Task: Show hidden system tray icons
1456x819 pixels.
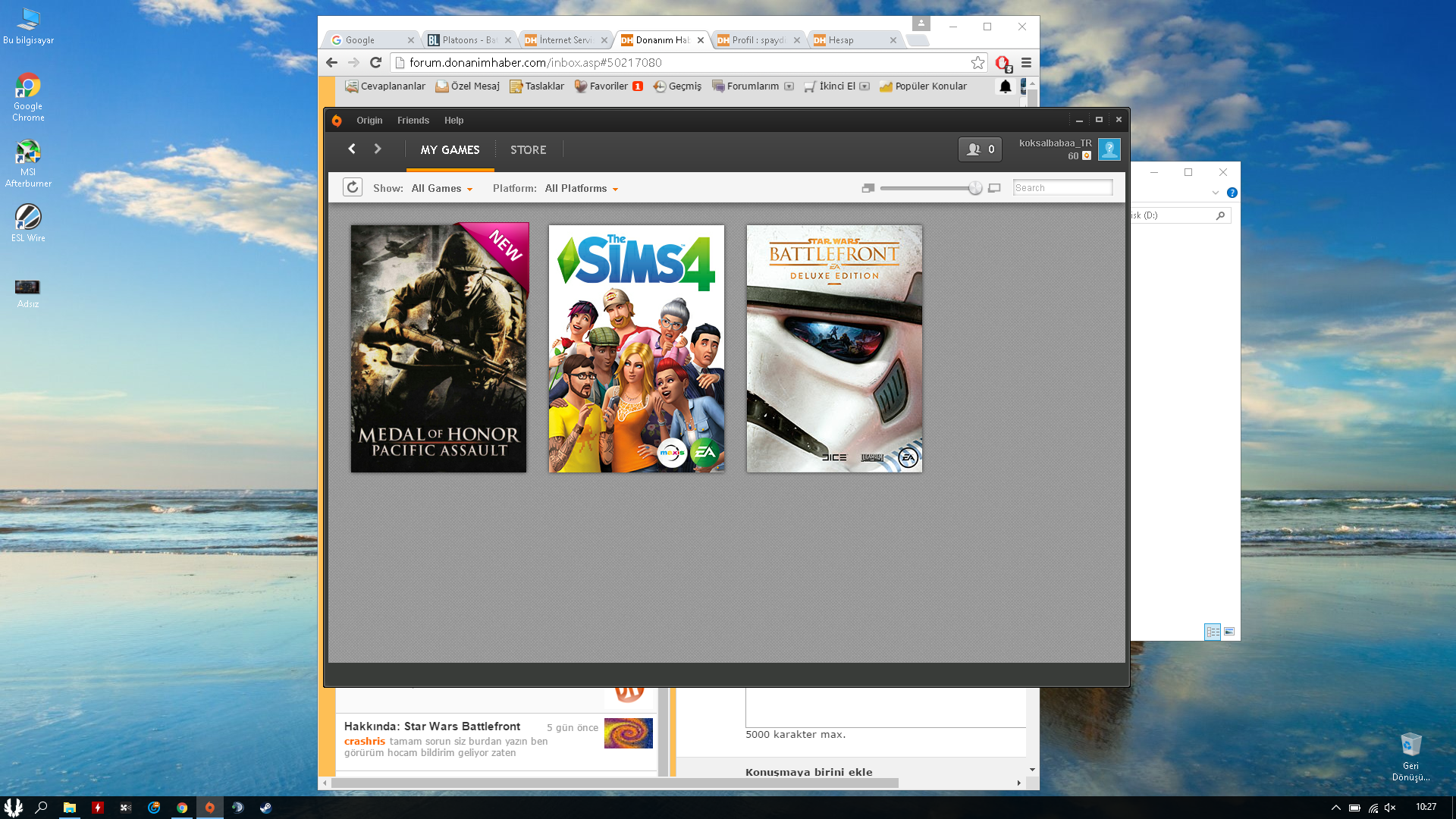Action: [1336, 808]
